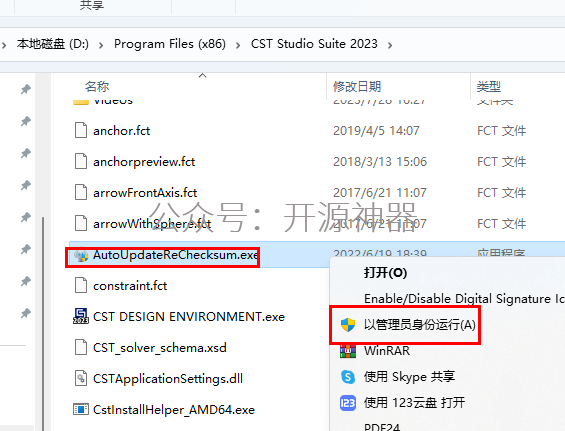The height and width of the screenshot is (431, 565).
Task: Click the WinRAR books icon
Action: tap(348, 351)
